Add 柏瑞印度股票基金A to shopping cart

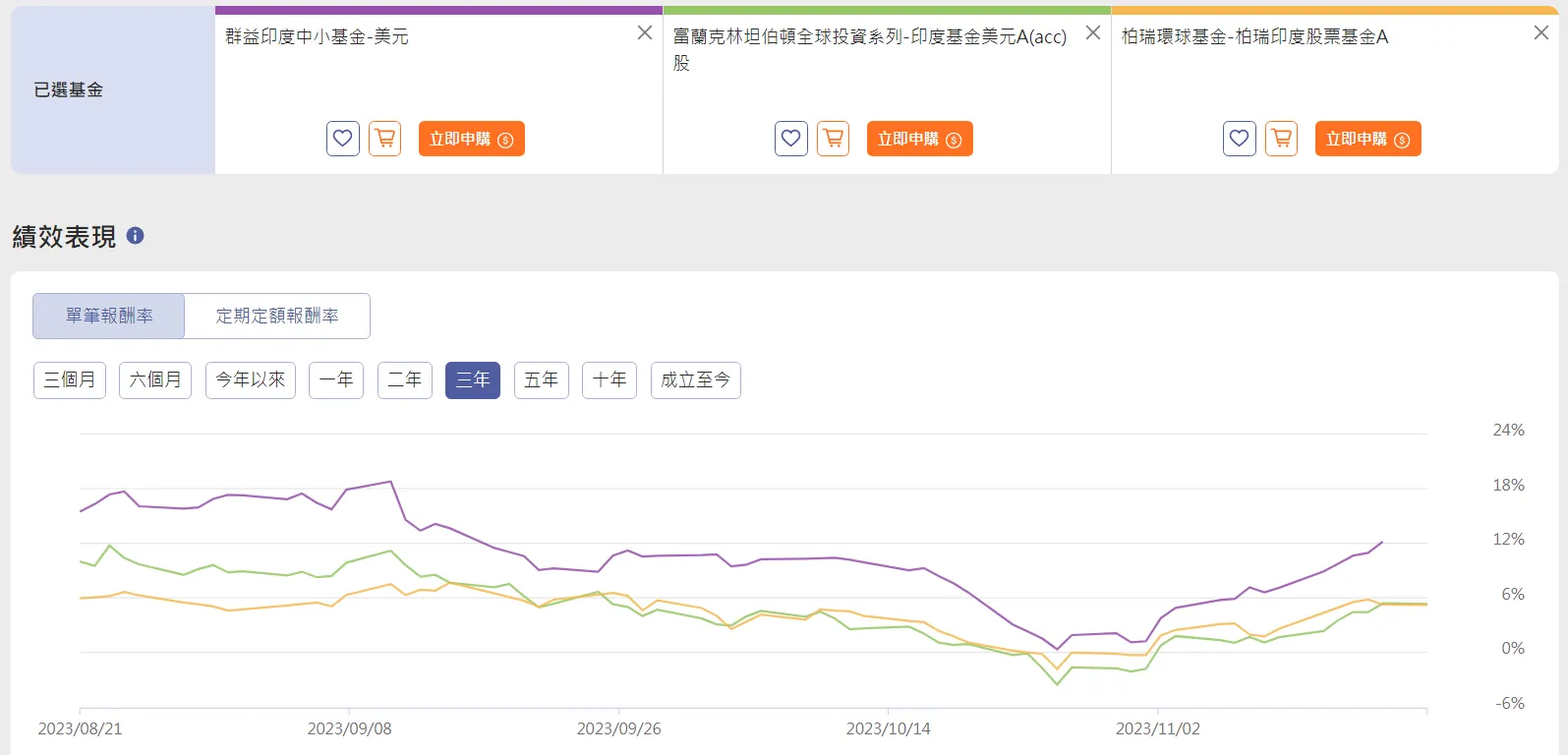(x=1282, y=139)
